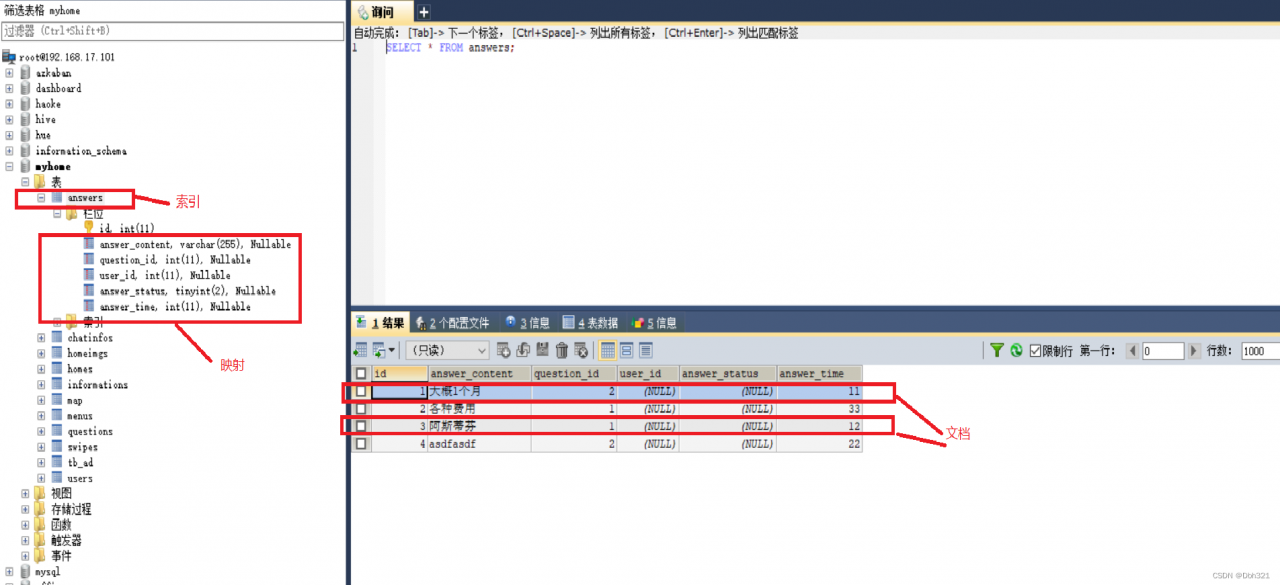Select the 询问 query tab
Image resolution: width=1280 pixels, height=585 pixels.
pos(382,12)
